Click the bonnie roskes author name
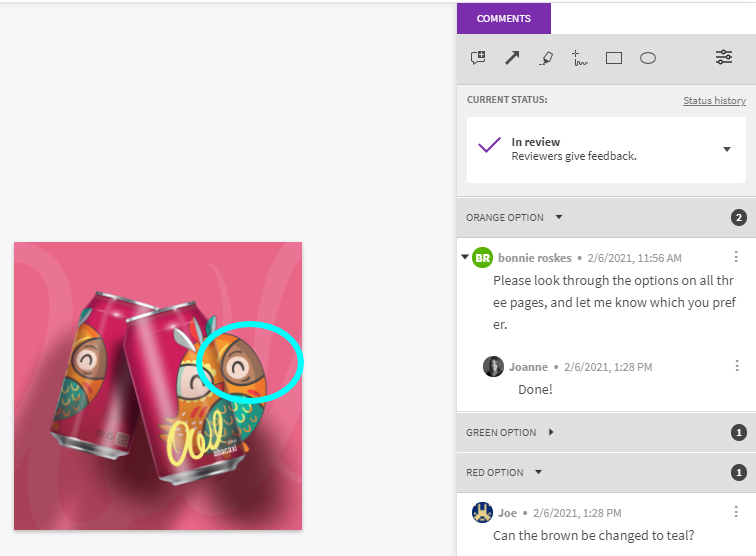Viewport: 756px width, 556px height. [535, 258]
